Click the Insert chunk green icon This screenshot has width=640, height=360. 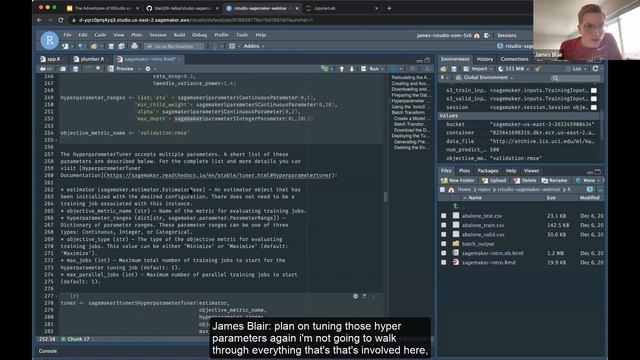[324, 69]
